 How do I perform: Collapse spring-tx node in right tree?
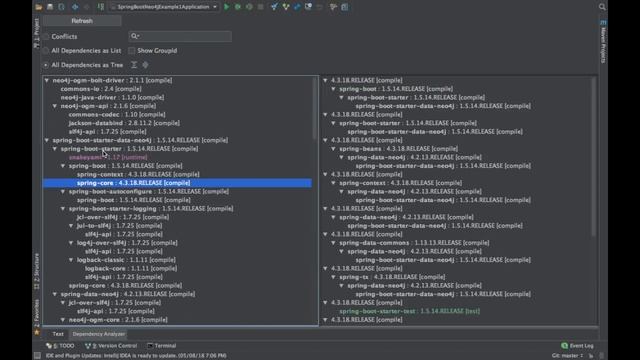coord(333,277)
